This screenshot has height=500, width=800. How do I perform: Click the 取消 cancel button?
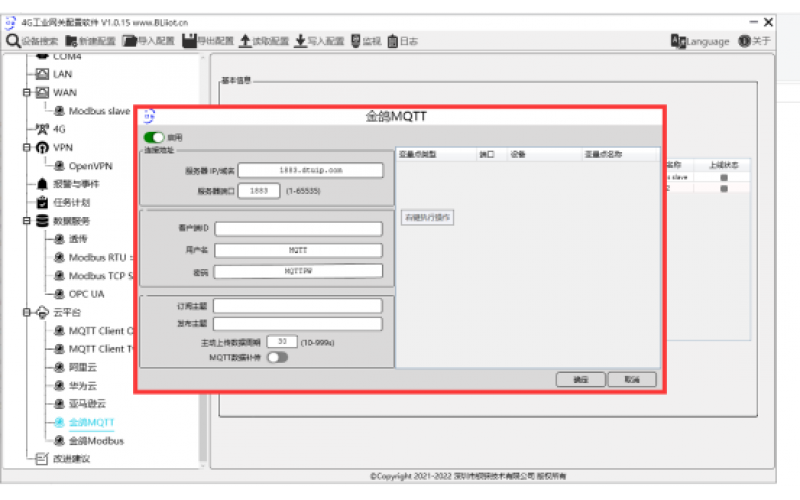coord(631,380)
